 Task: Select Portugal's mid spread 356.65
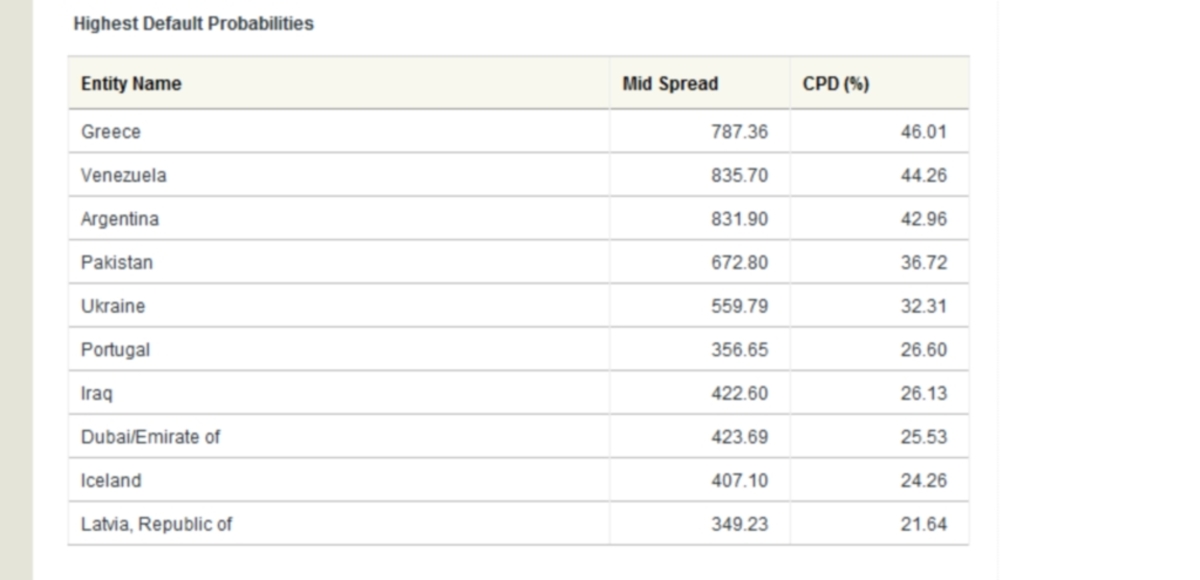click(x=739, y=350)
